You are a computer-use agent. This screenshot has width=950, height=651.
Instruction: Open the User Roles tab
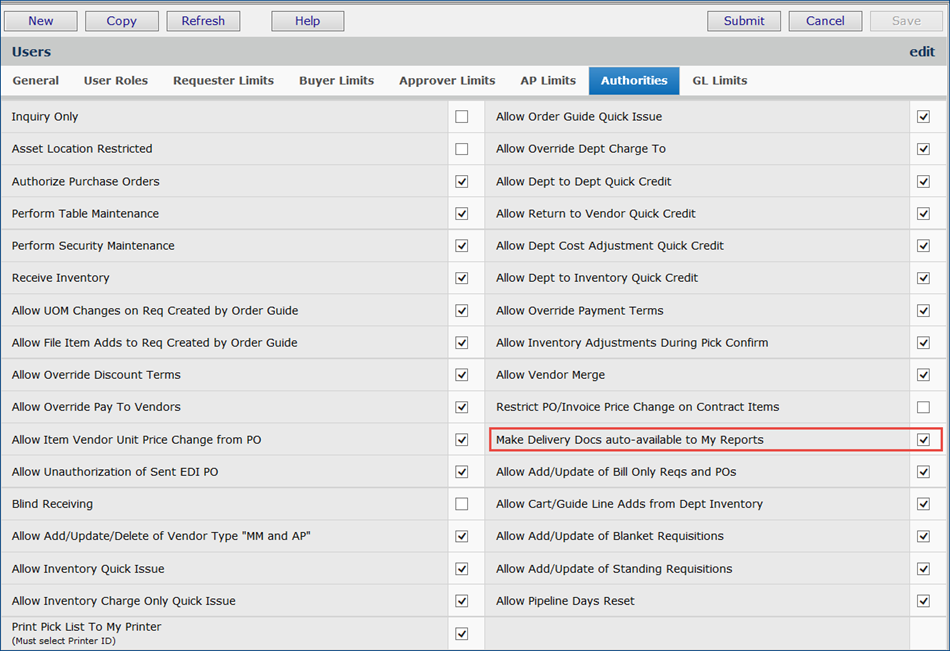point(116,81)
